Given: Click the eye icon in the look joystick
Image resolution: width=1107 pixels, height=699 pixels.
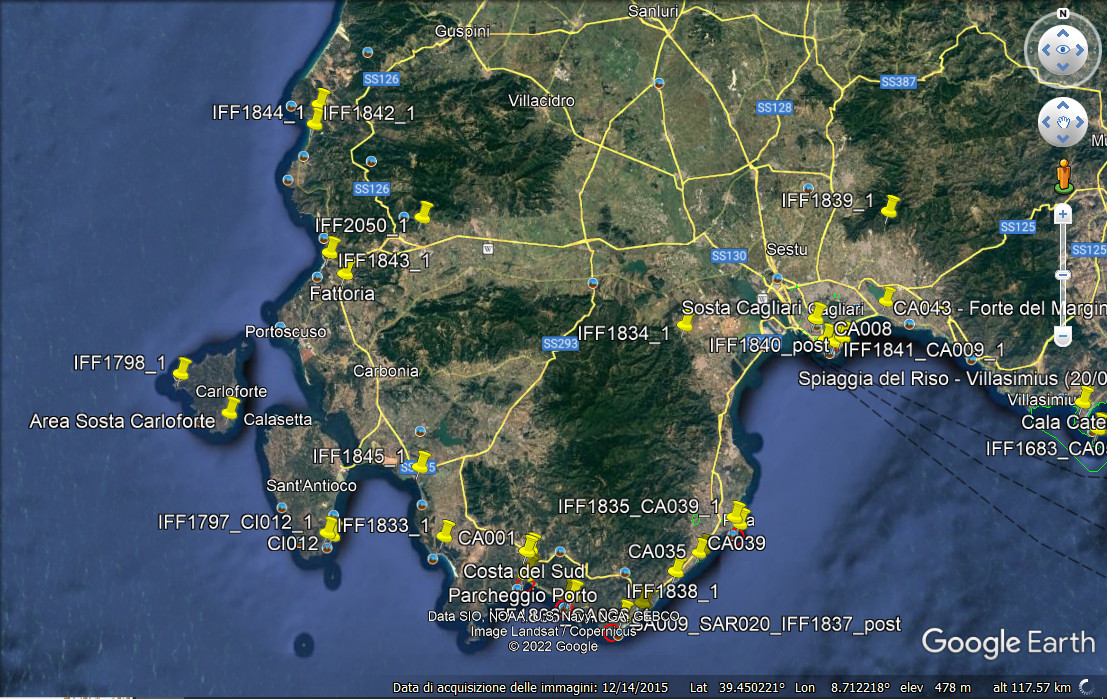Looking at the screenshot, I should 1063,49.
